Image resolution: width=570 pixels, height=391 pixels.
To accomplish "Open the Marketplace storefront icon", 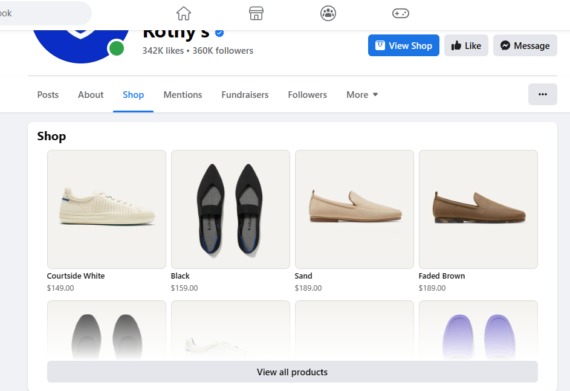I will click(256, 13).
